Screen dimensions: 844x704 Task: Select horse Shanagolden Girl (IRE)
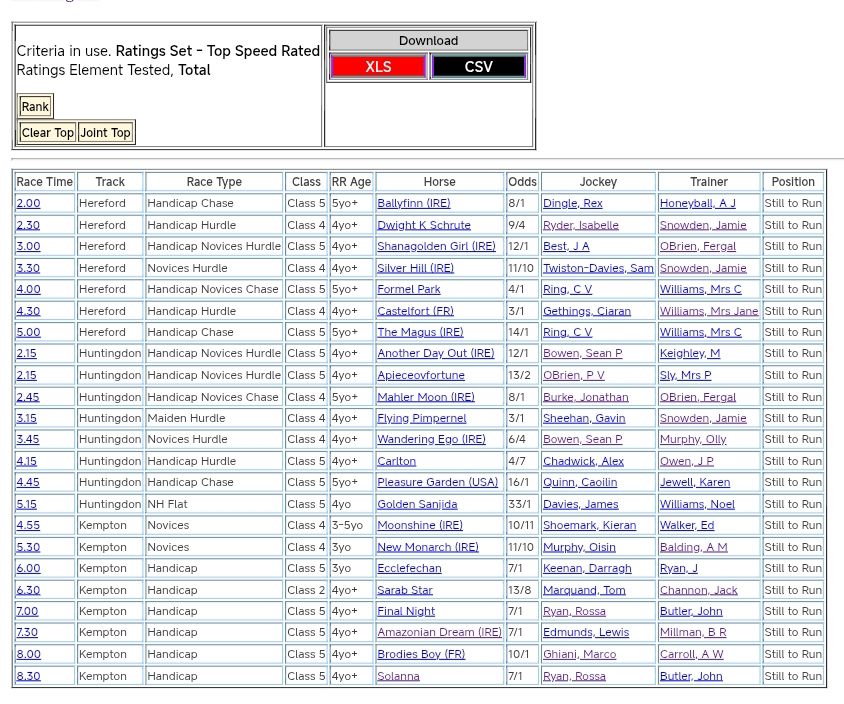(x=435, y=246)
